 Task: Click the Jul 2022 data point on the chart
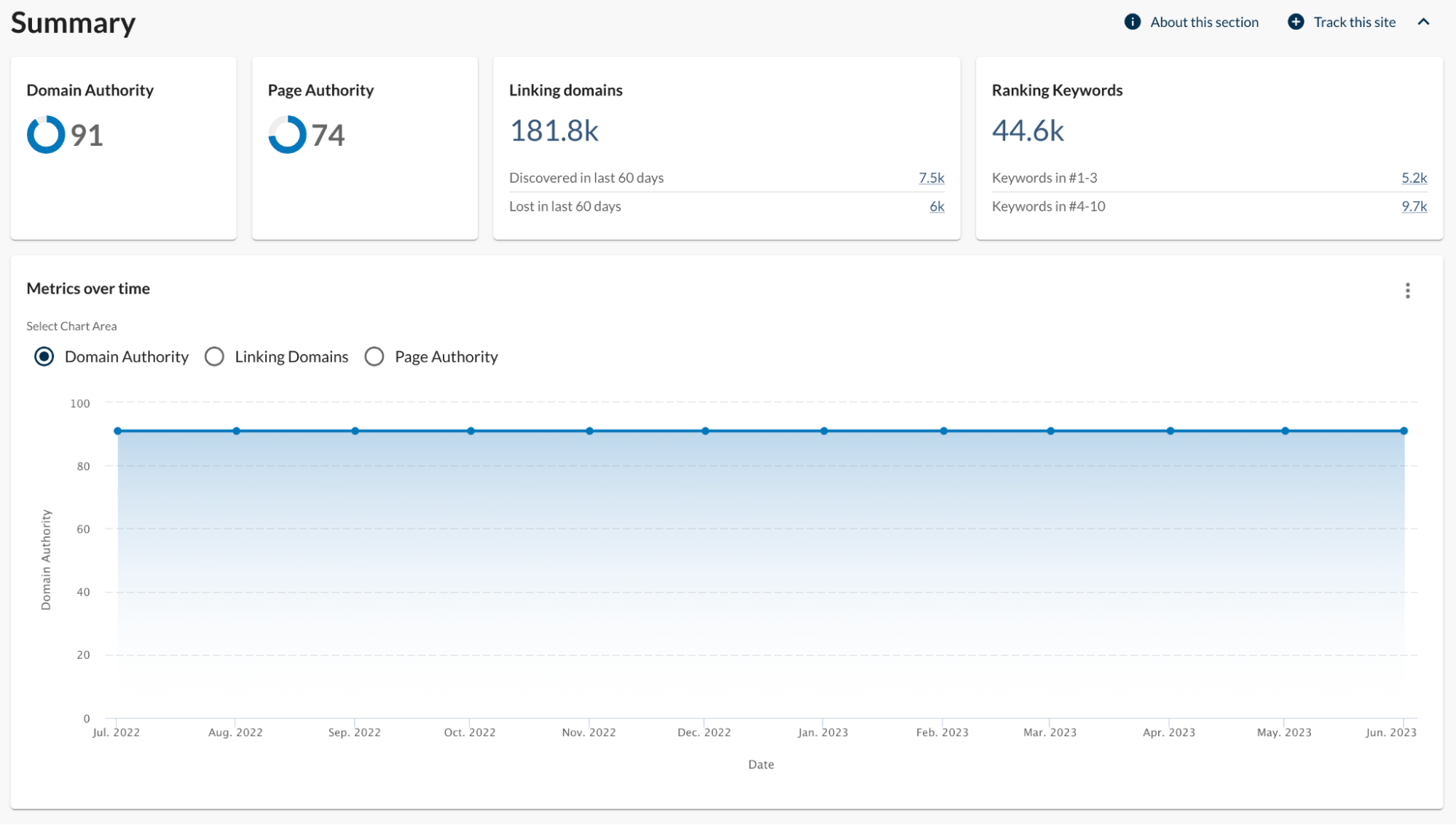coord(118,430)
